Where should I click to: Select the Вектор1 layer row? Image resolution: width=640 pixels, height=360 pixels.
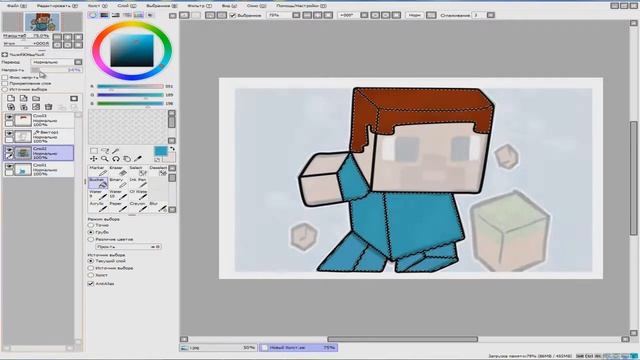[39, 136]
